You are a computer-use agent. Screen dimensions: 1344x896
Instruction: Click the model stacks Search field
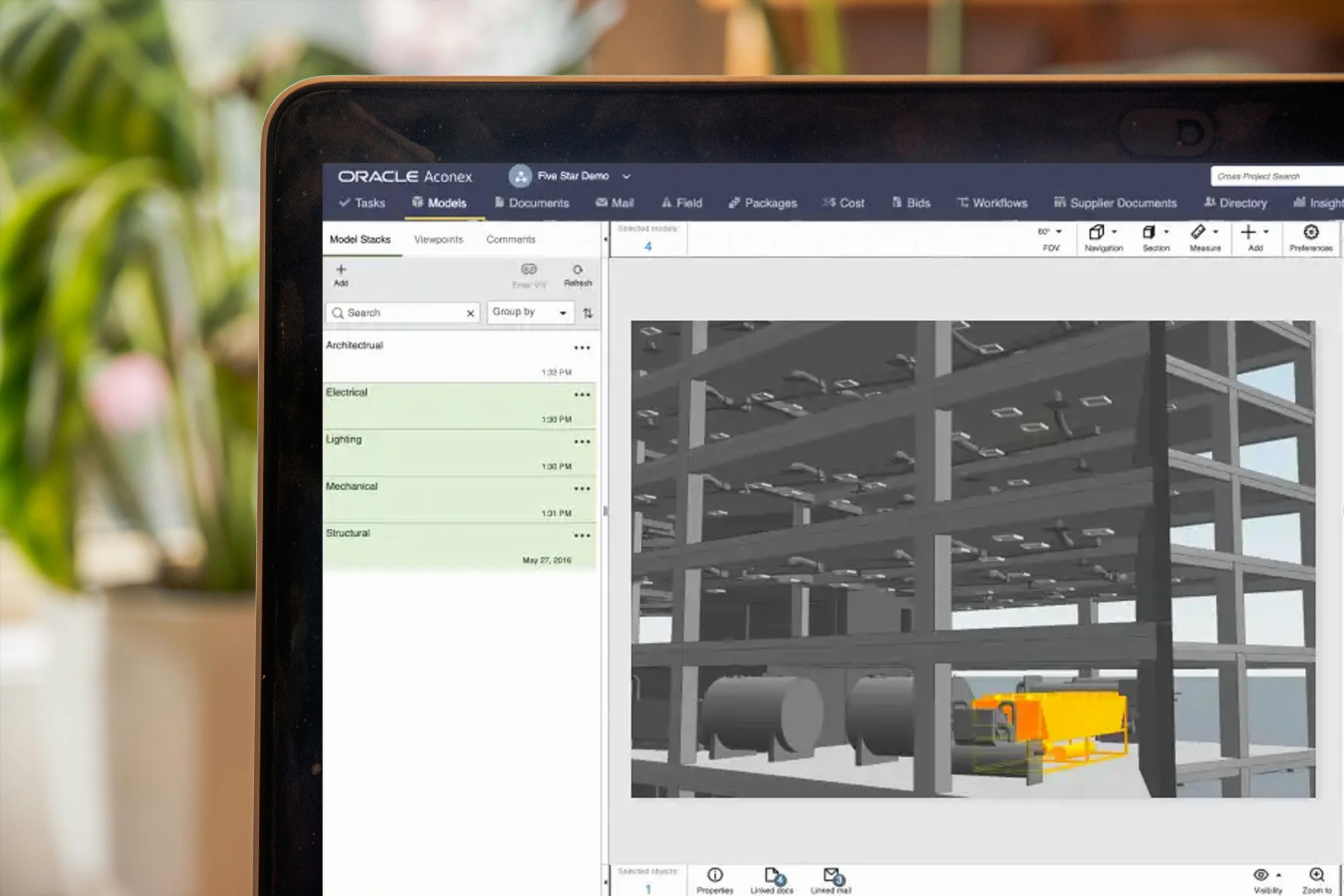[403, 313]
